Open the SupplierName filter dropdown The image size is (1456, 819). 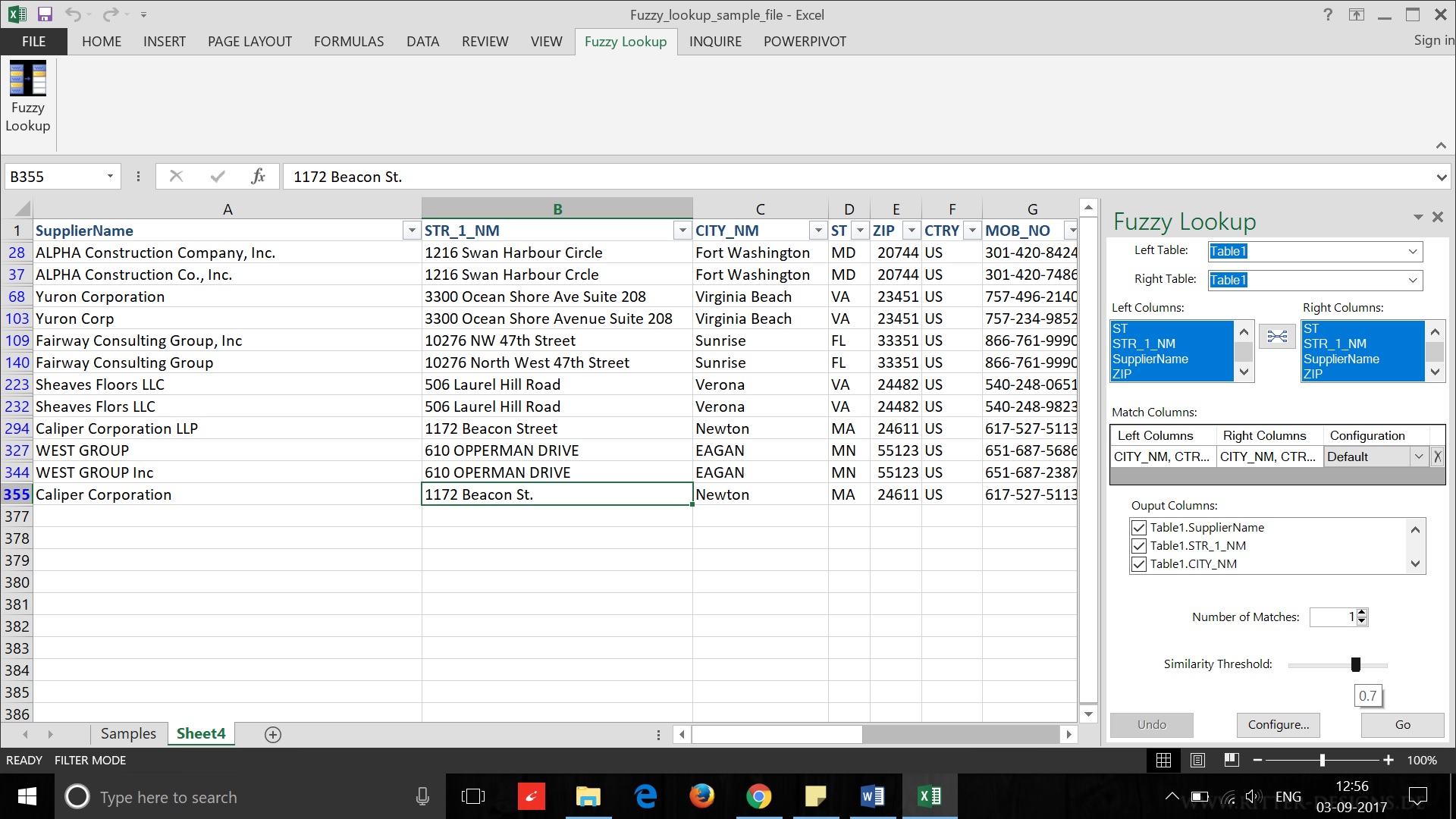click(411, 231)
